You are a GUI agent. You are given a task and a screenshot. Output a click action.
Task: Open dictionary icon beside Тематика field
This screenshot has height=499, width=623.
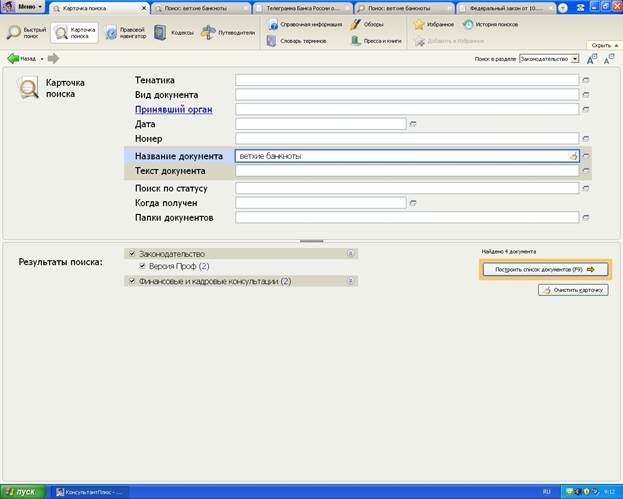(586, 80)
